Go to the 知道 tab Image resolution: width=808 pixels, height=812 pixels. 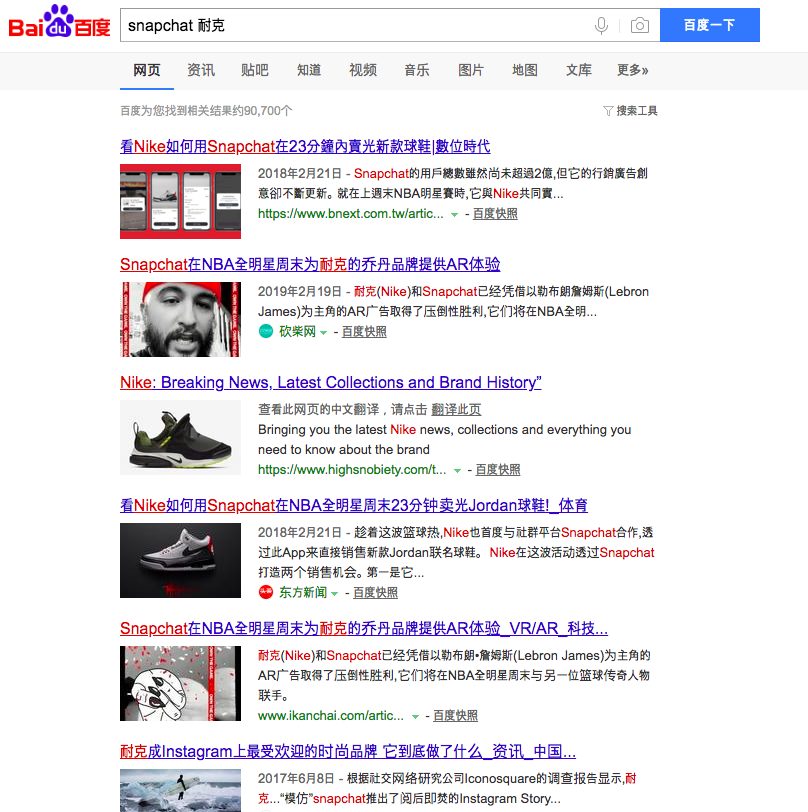[309, 70]
